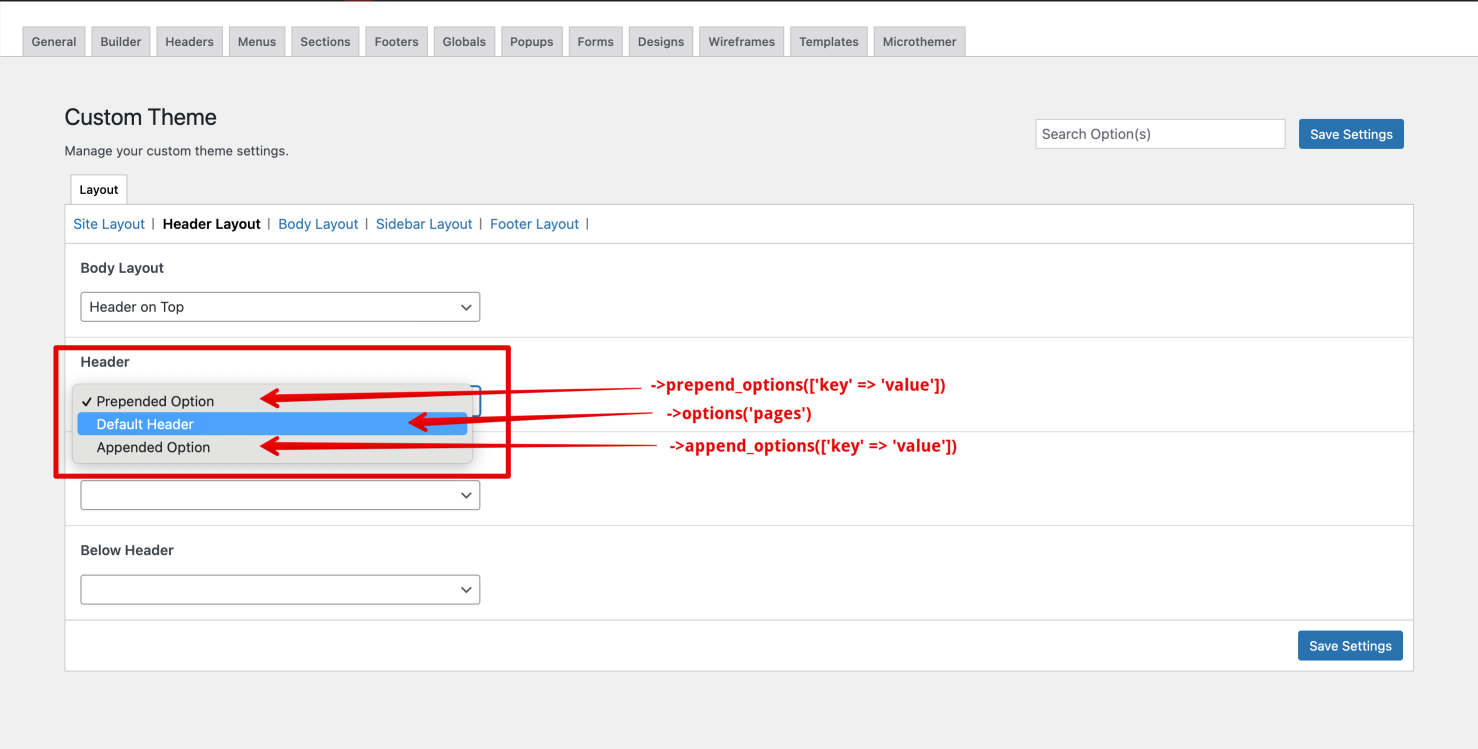Open the Footers tab

tap(395, 41)
